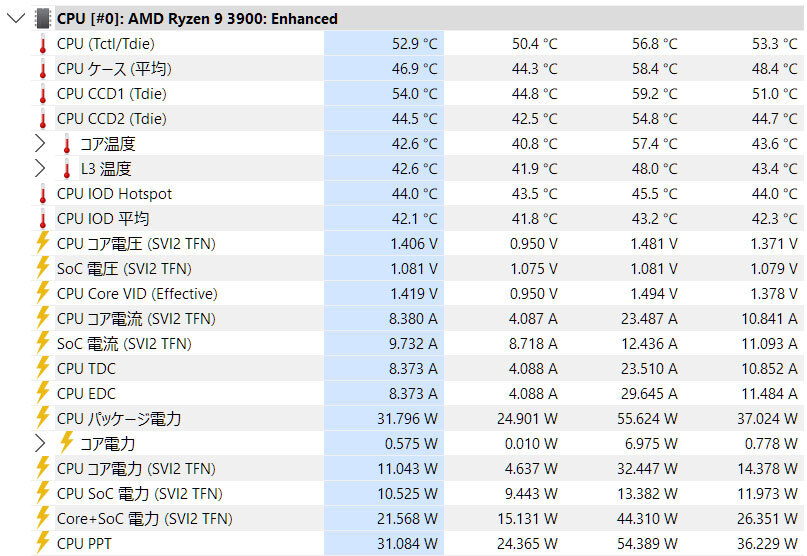The height and width of the screenshot is (556, 807).
Task: Select the CPU パッケージ電力 label
Action: pos(119,419)
